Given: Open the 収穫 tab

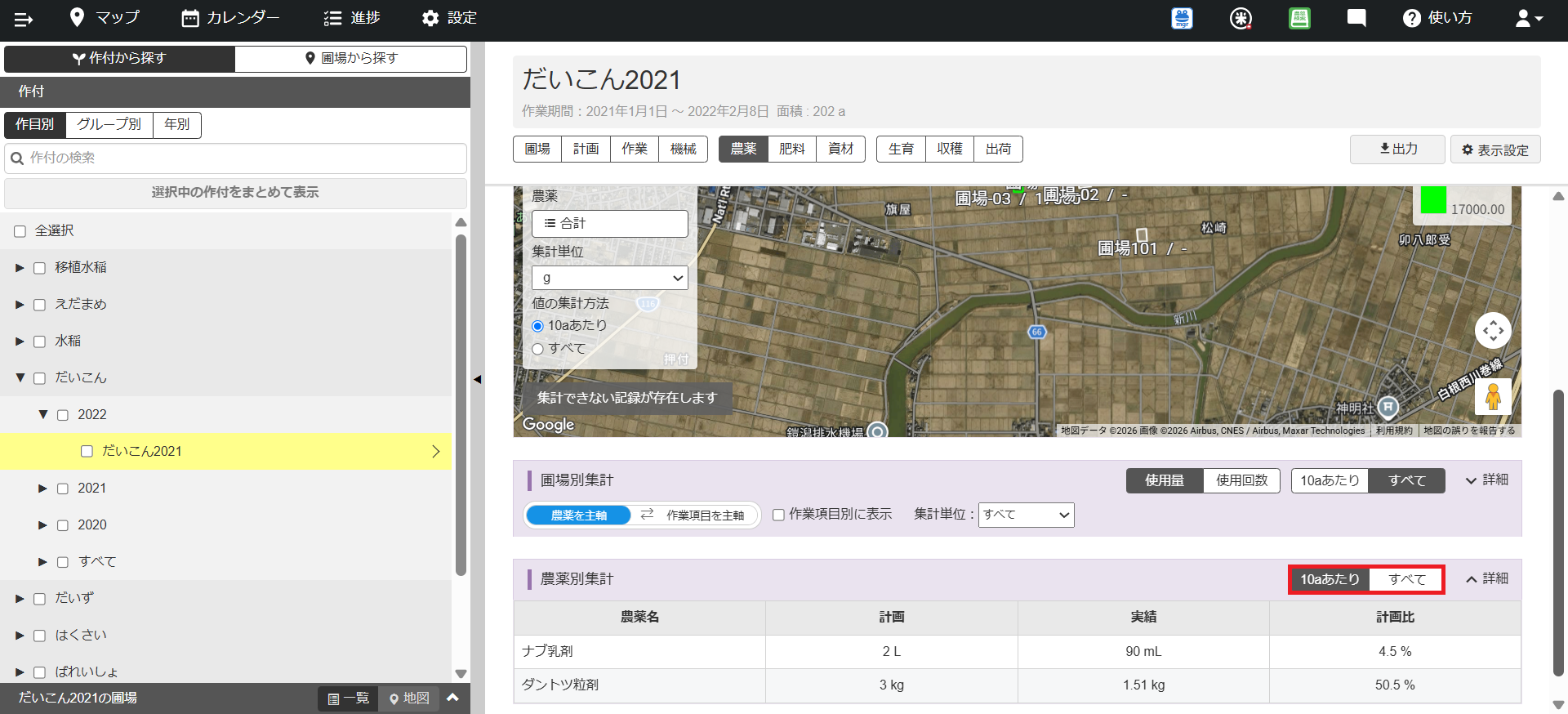Looking at the screenshot, I should pyautogui.click(x=950, y=149).
